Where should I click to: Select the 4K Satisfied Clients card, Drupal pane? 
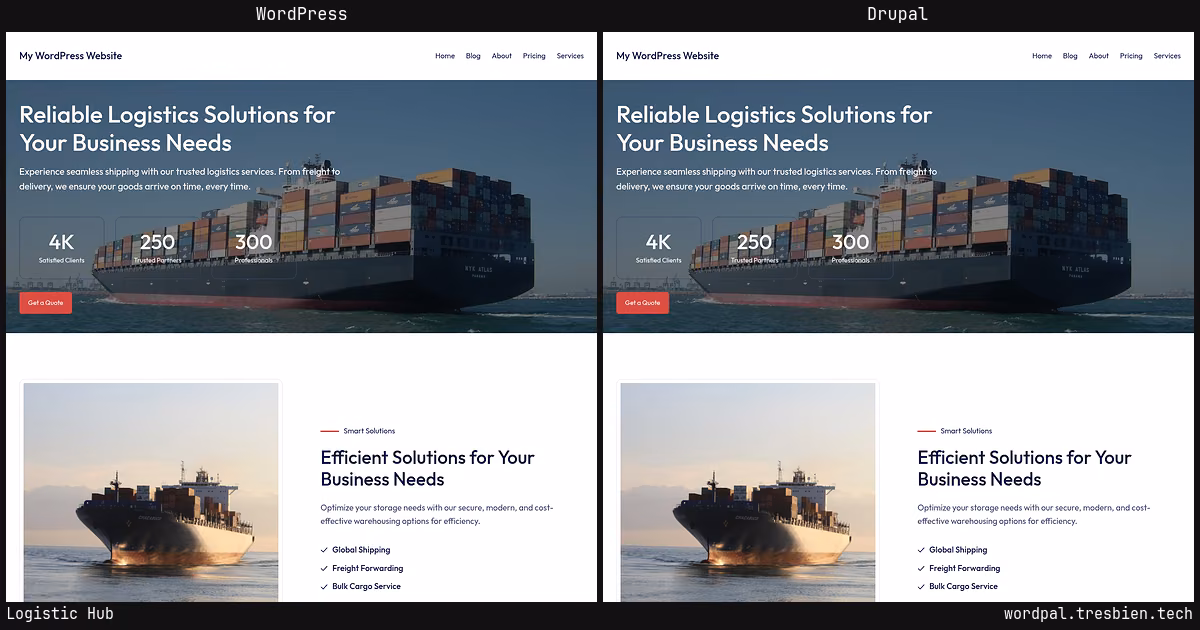659,247
